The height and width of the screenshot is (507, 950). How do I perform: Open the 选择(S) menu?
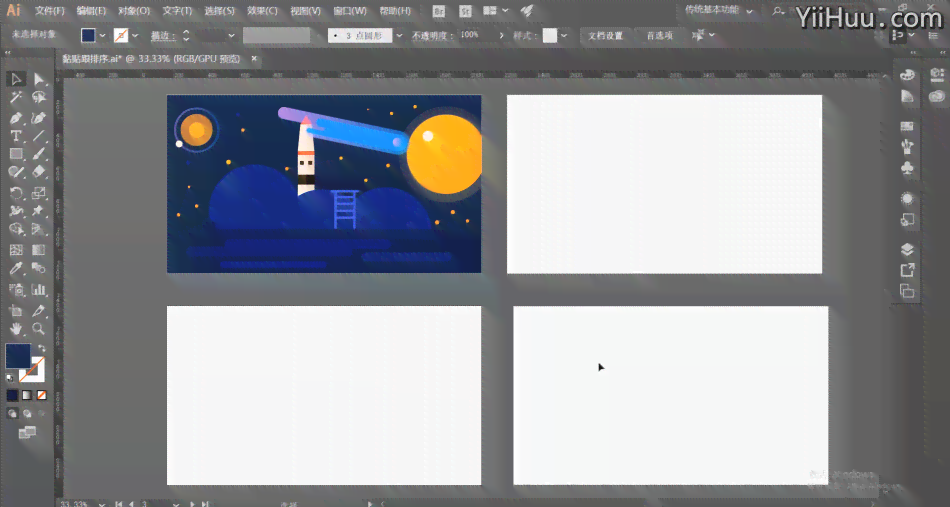coord(219,11)
